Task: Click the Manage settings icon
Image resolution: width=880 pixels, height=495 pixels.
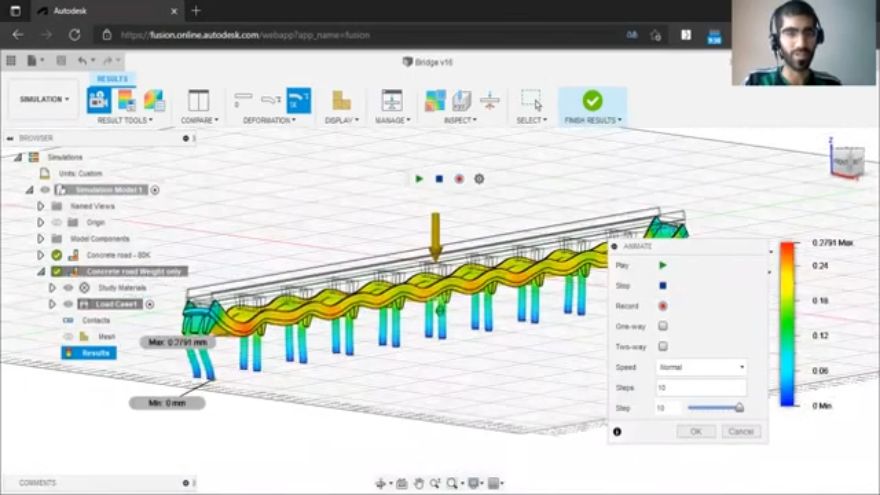Action: (392, 100)
